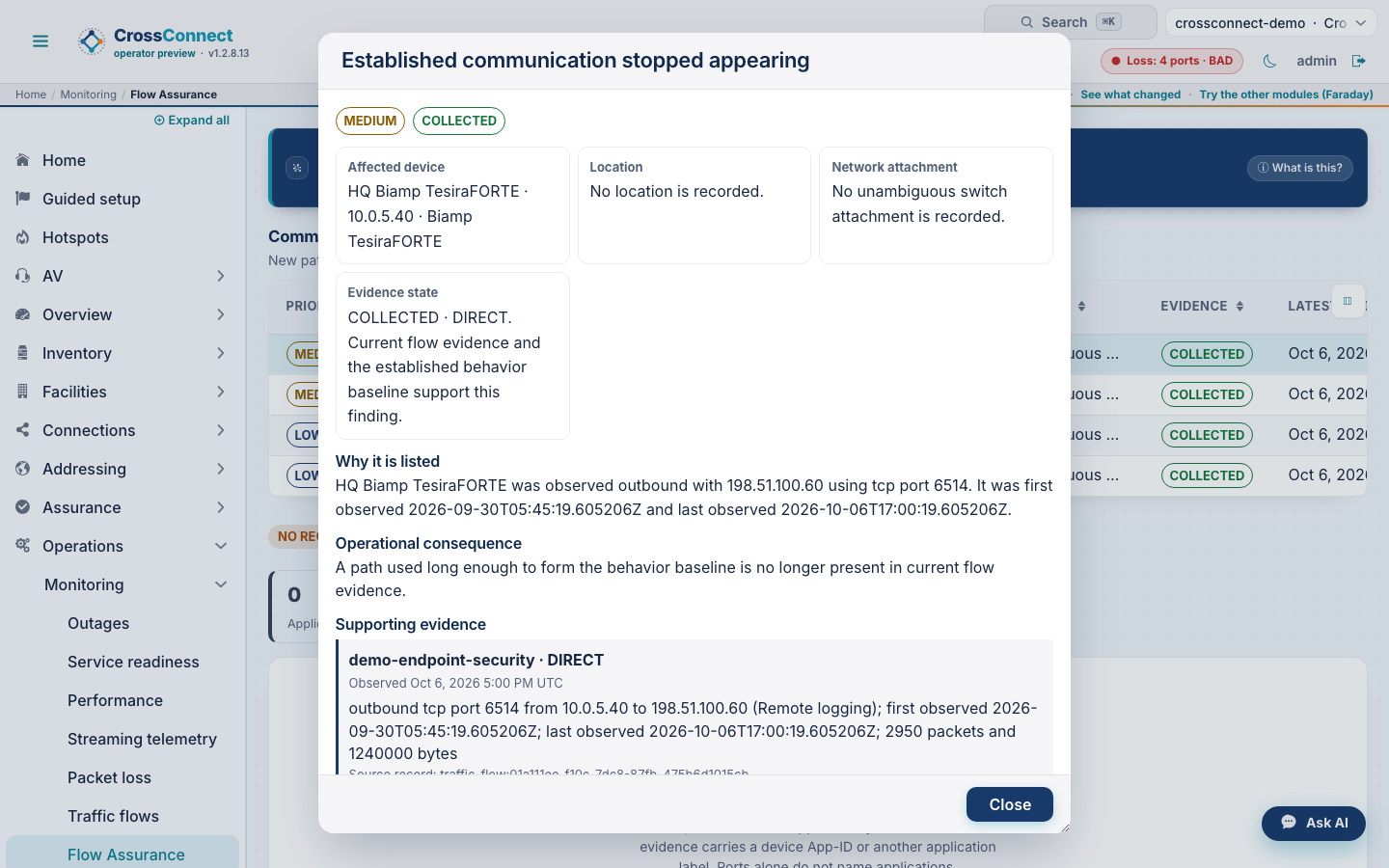This screenshot has width=1389, height=868.
Task: Expand the Inventory sidebar section
Action: 123,353
